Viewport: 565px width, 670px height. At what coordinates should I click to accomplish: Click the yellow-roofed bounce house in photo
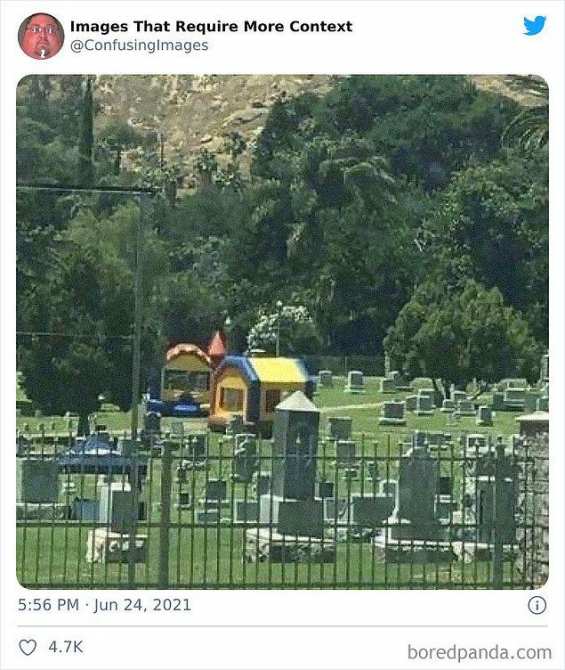tap(258, 392)
